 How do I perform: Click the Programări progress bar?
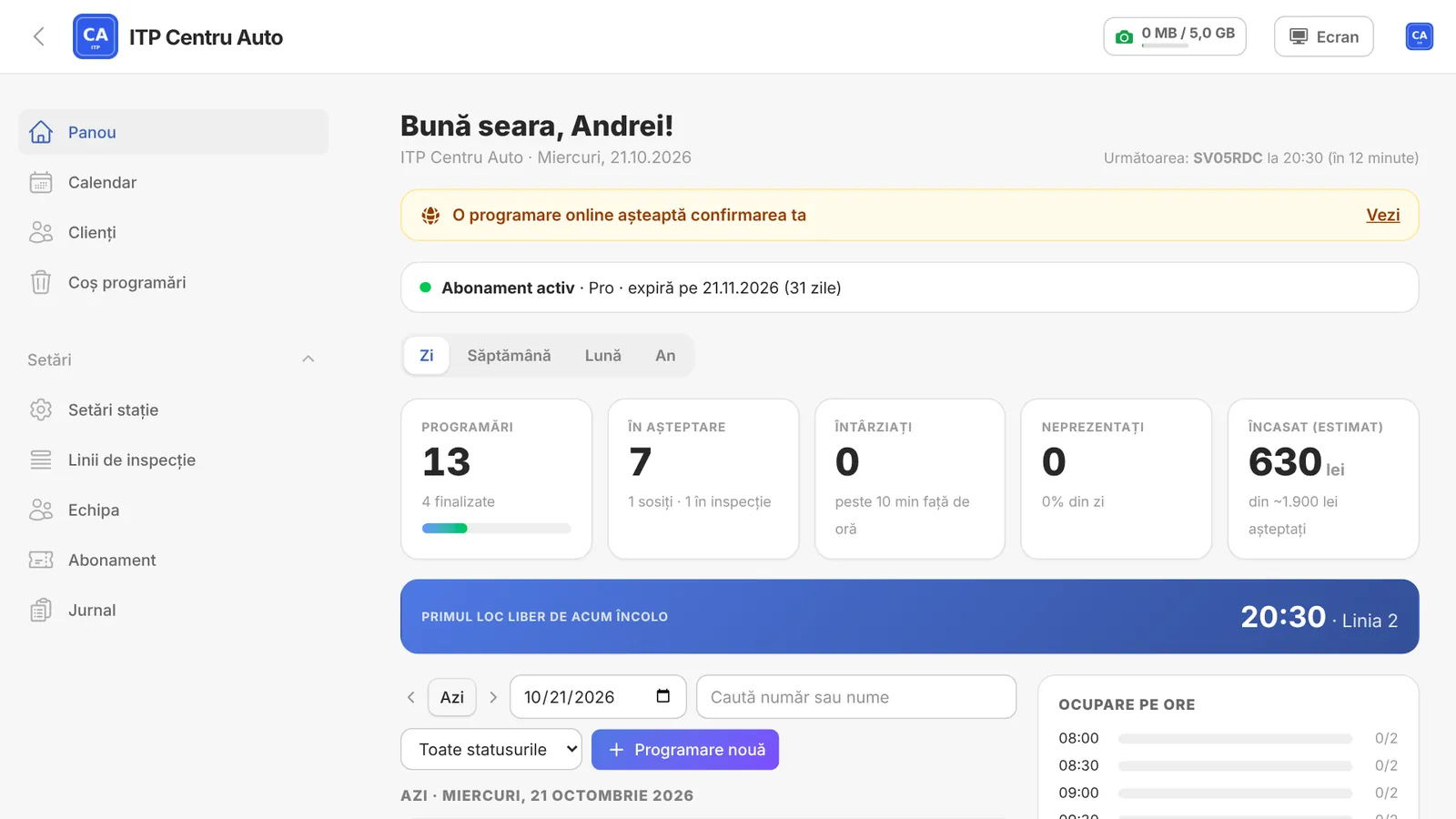pos(497,529)
